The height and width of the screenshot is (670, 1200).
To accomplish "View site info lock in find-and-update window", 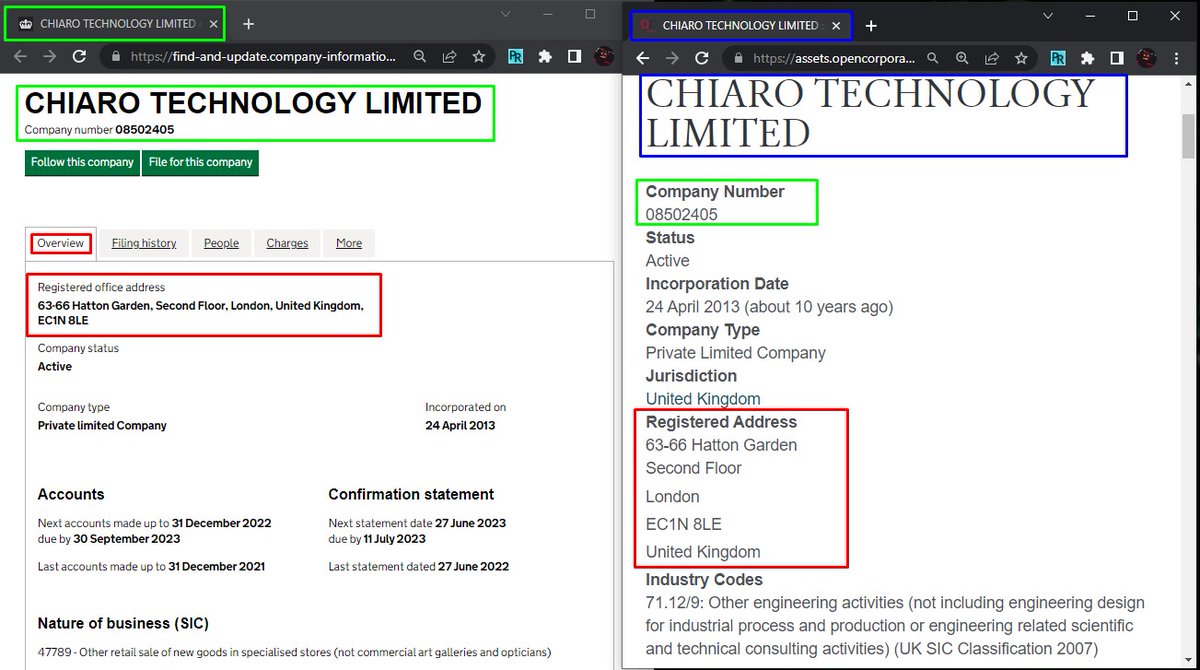I will pos(117,57).
